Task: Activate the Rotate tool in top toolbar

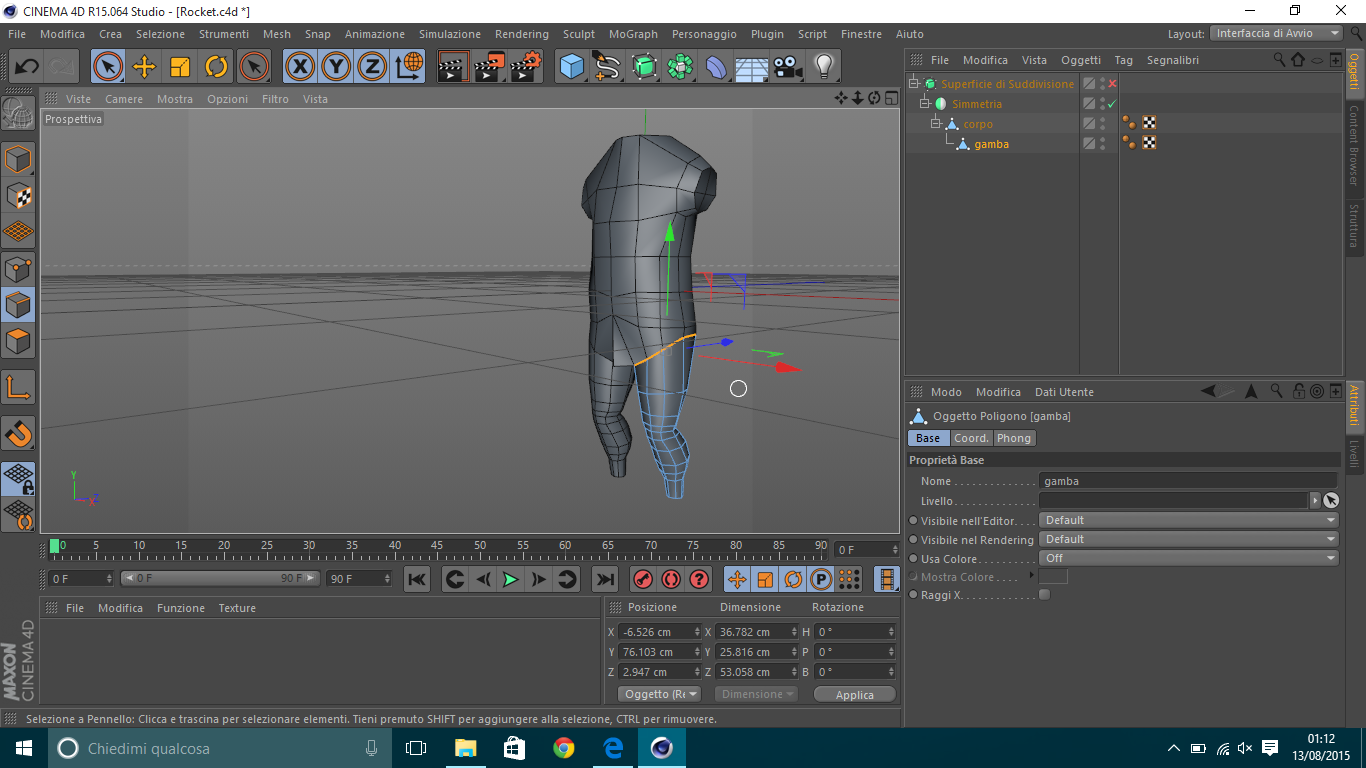Action: pyautogui.click(x=216, y=67)
